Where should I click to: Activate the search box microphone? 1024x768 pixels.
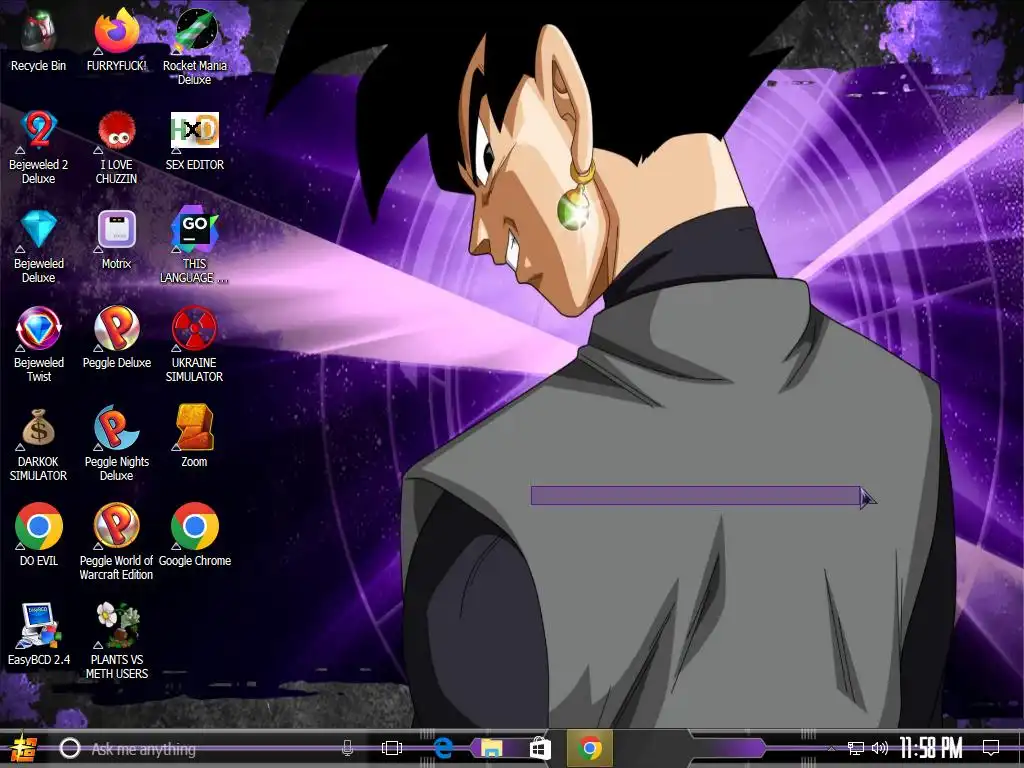tap(347, 748)
